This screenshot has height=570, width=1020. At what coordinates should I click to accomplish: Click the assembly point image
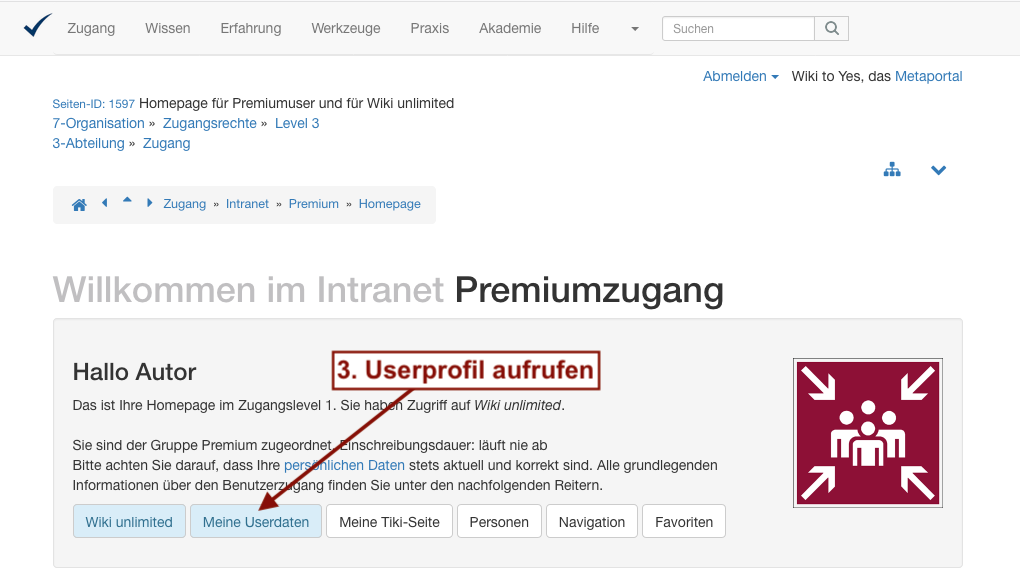[867, 433]
